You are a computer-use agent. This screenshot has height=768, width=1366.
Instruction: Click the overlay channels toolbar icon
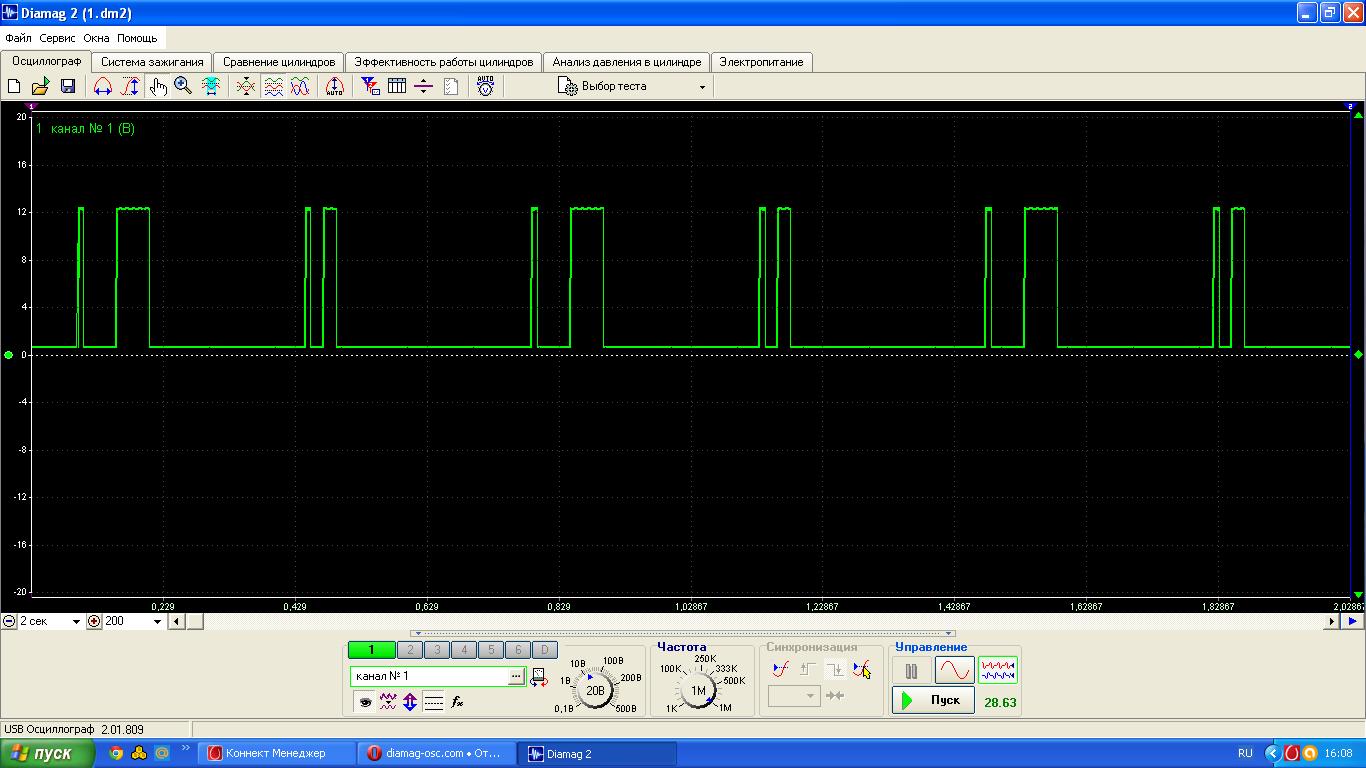click(245, 87)
